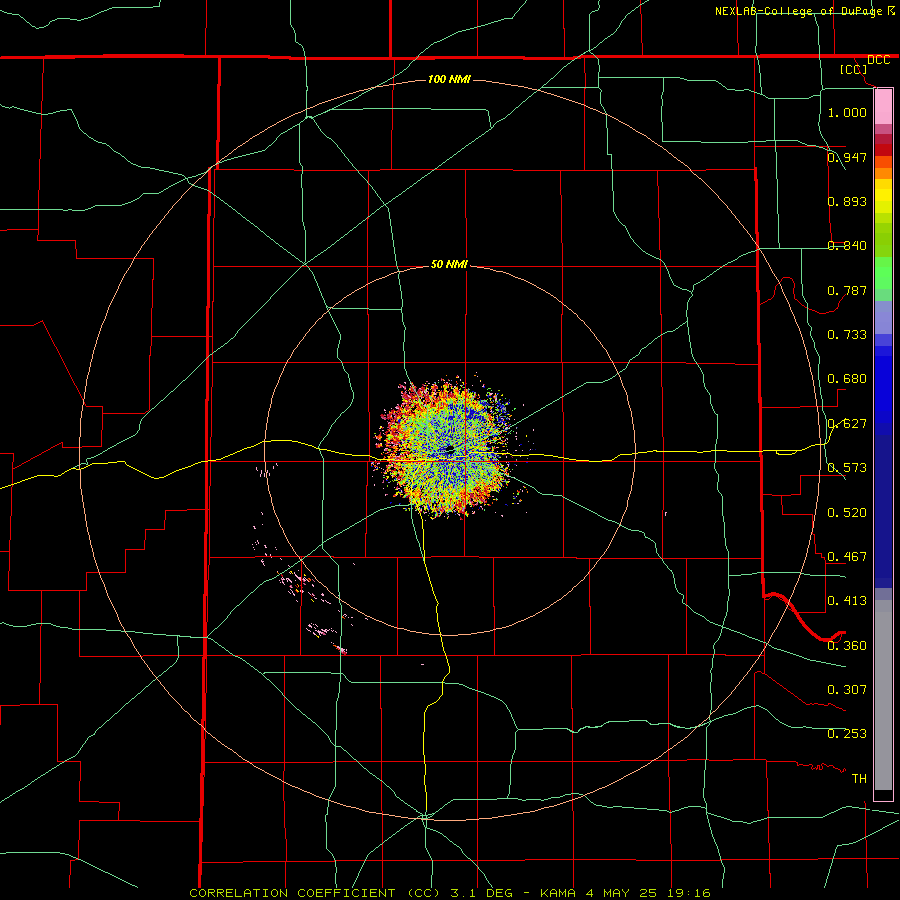The width and height of the screenshot is (900, 900).
Task: Select the 0.573 legend value
Action: click(847, 468)
